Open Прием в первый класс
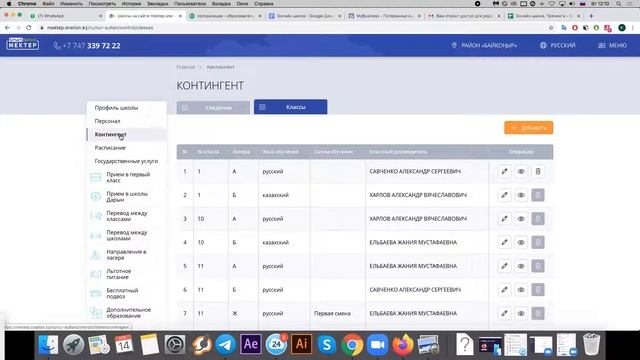Screen dimensions: 640x360 tap(128, 177)
